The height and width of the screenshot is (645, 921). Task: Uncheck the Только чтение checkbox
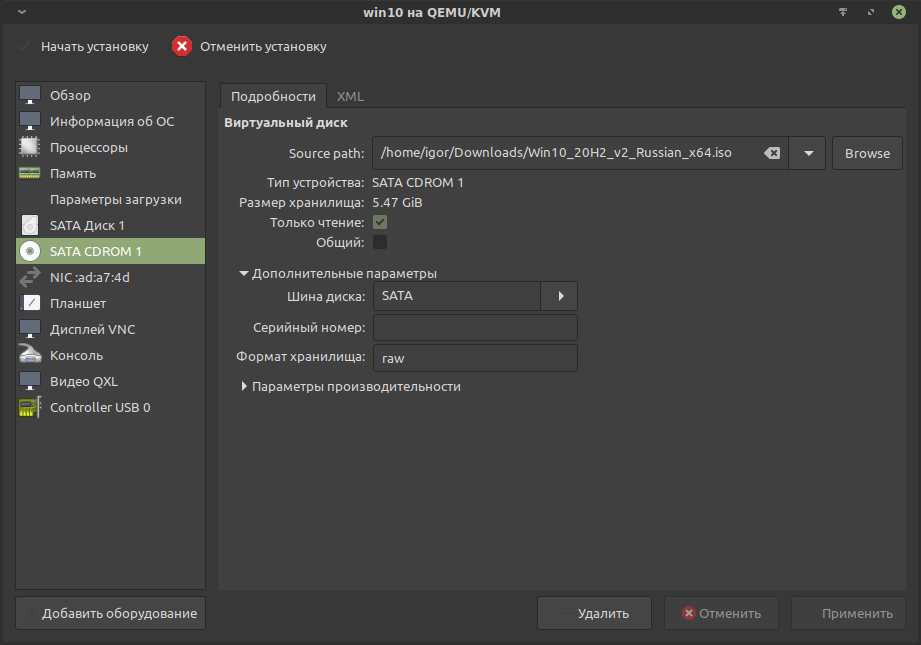[x=380, y=222]
